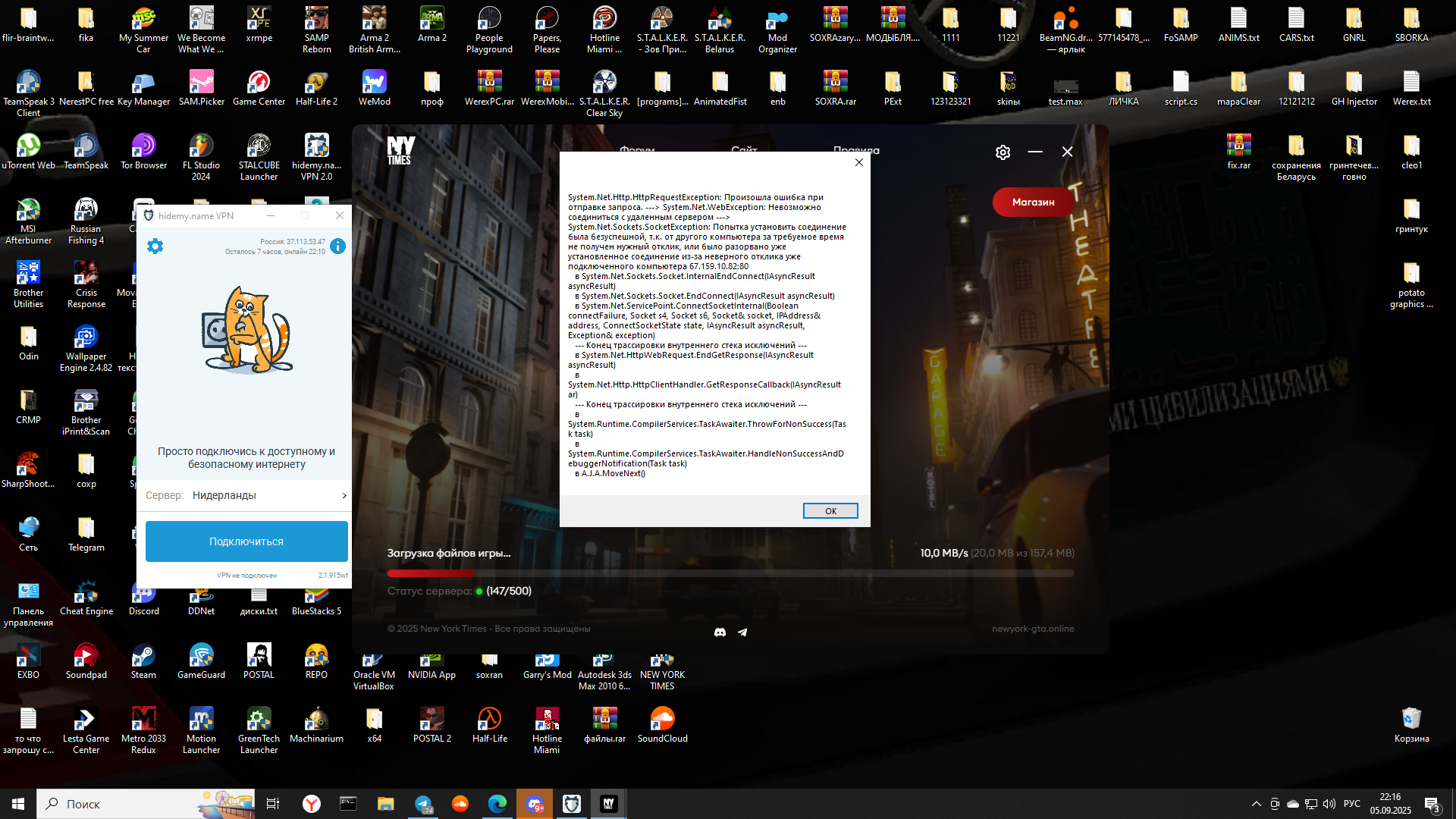Open hidemy.name VPN settings gear
This screenshot has height=819, width=1456.
[x=155, y=246]
